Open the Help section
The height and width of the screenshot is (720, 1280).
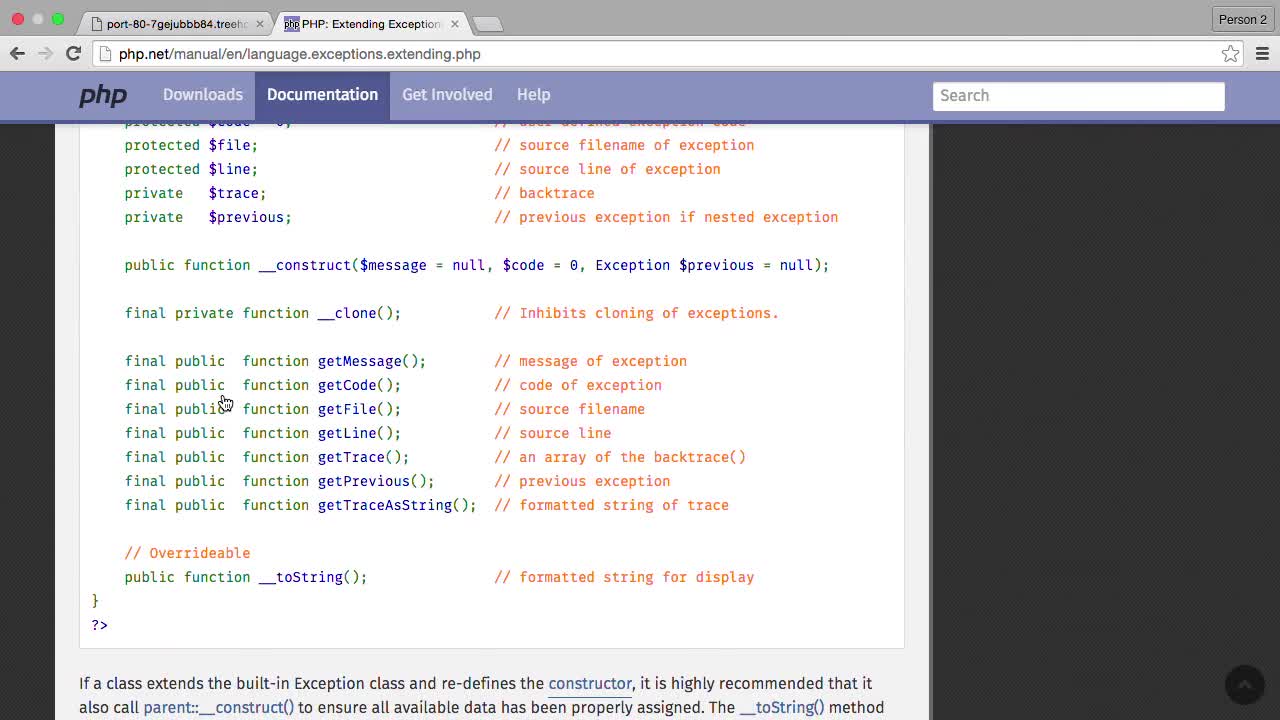tap(533, 94)
